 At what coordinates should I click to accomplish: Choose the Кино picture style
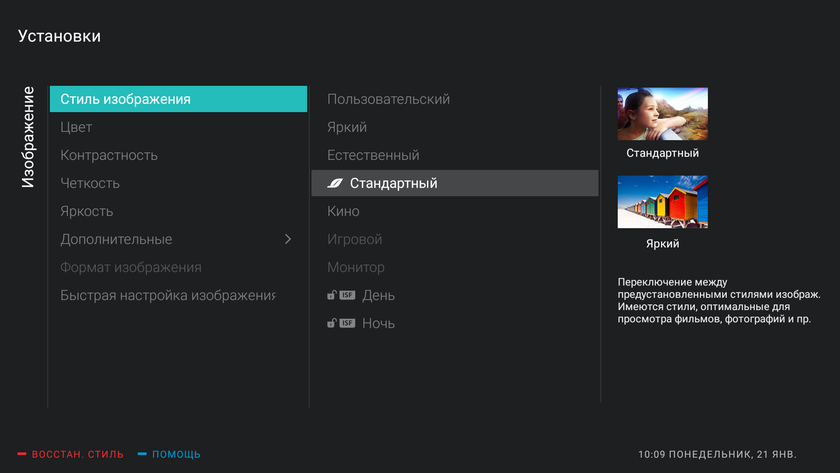(x=343, y=212)
